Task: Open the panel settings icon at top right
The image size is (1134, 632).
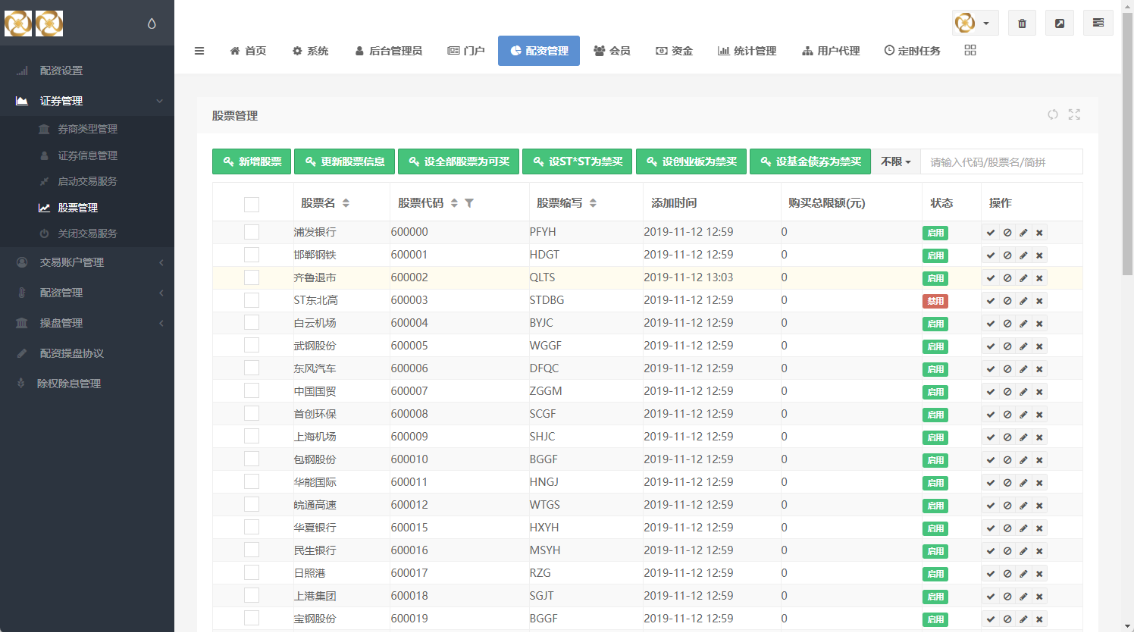Action: tap(1098, 23)
